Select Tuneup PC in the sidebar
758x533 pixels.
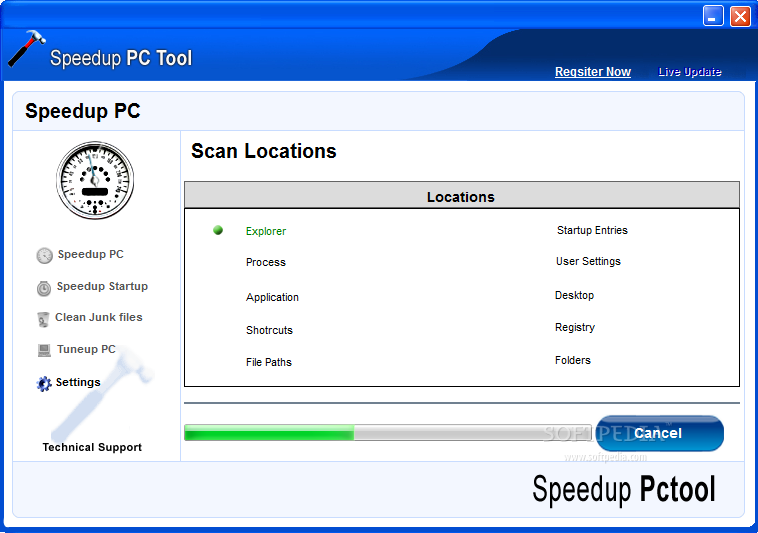coord(86,349)
